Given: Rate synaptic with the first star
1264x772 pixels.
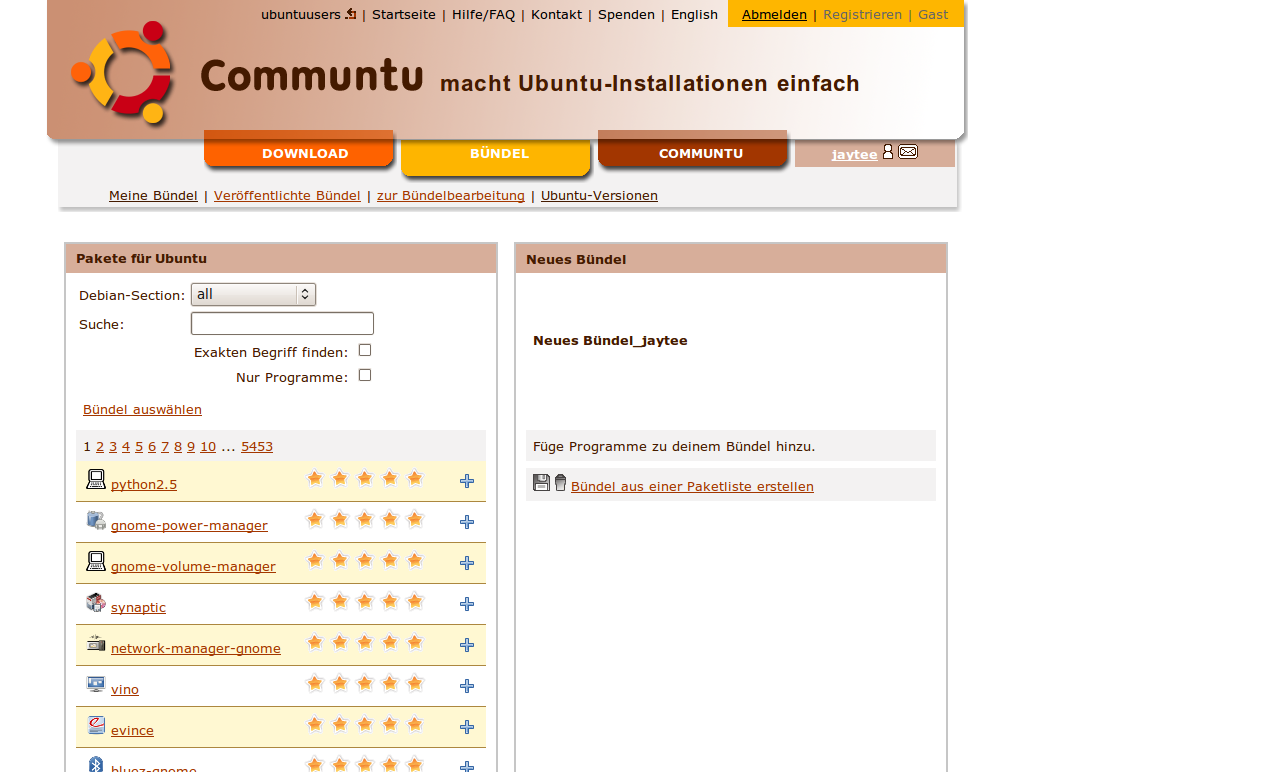Looking at the screenshot, I should pyautogui.click(x=315, y=601).
